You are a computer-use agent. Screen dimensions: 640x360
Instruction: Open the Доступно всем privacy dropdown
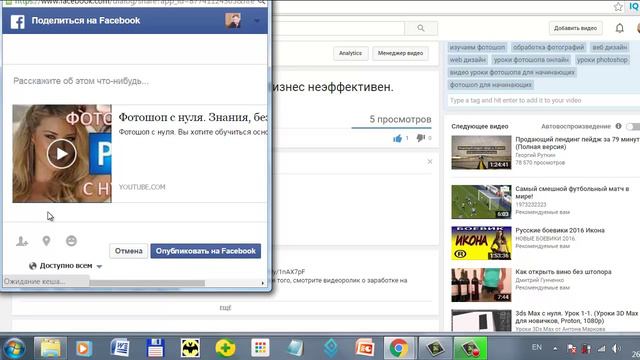pos(65,266)
